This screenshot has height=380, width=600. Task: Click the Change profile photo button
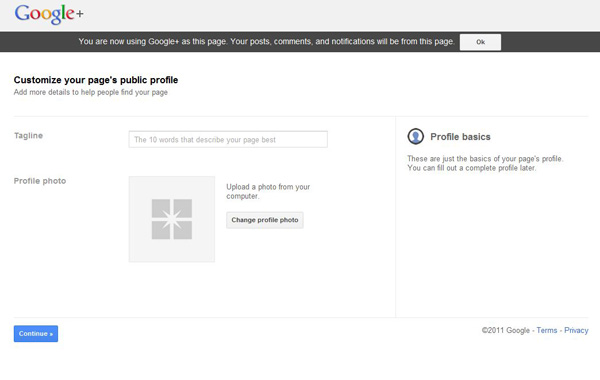[x=265, y=220]
